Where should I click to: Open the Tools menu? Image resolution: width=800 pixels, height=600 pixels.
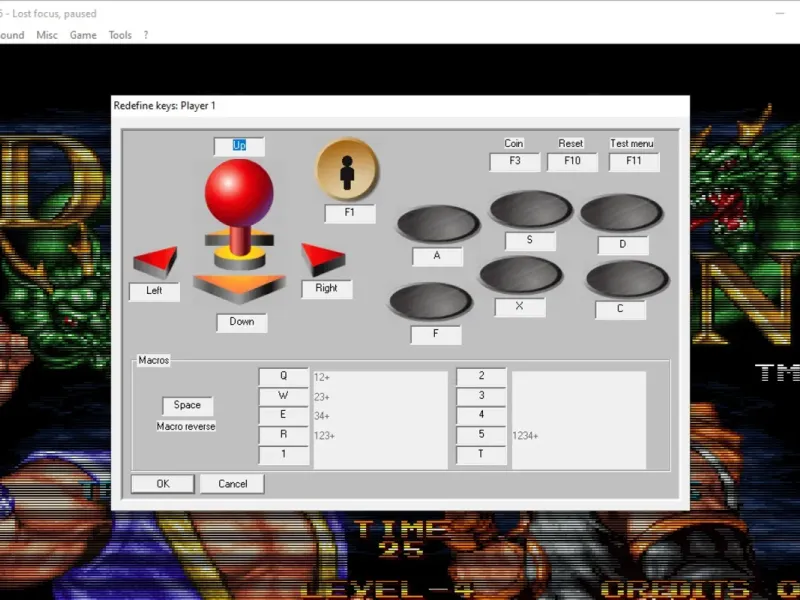pos(120,35)
